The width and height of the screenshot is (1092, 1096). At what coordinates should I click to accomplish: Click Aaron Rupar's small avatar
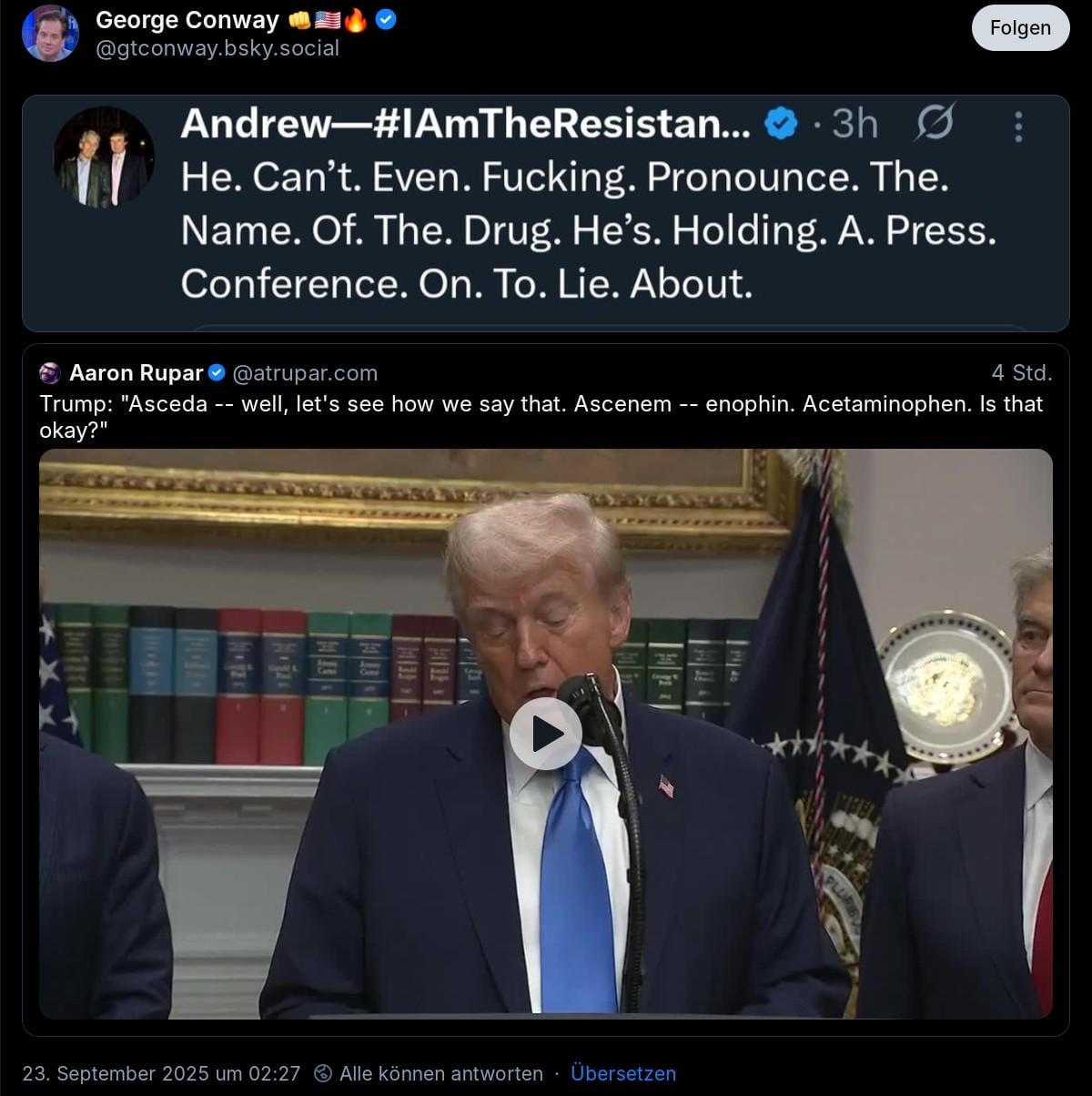point(50,373)
